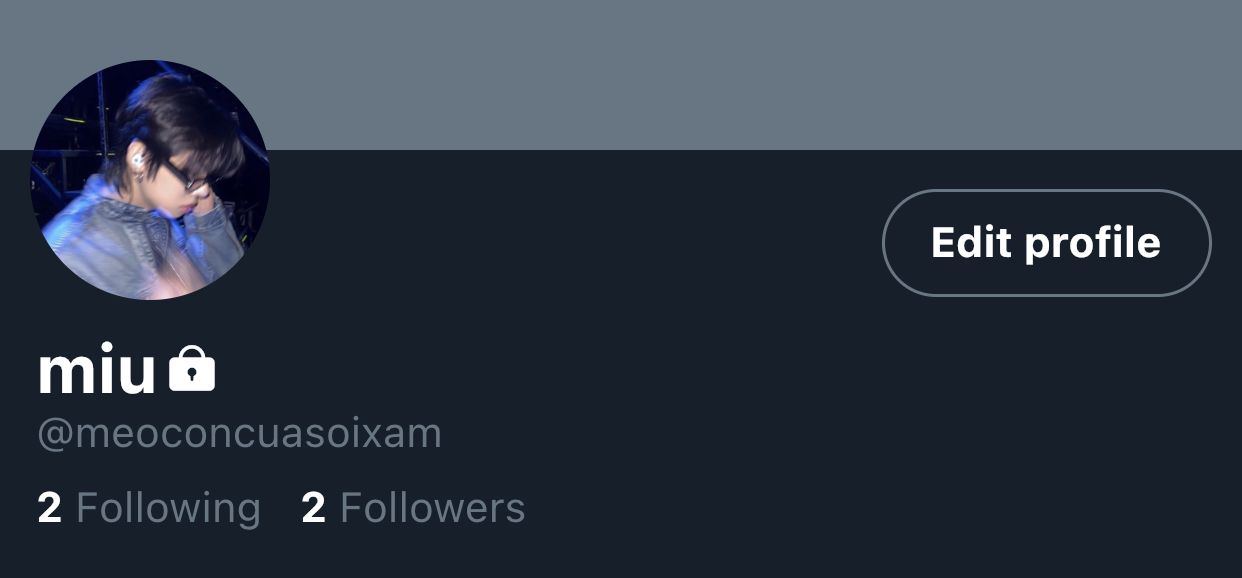Open the gray header banner image

click(x=621, y=75)
